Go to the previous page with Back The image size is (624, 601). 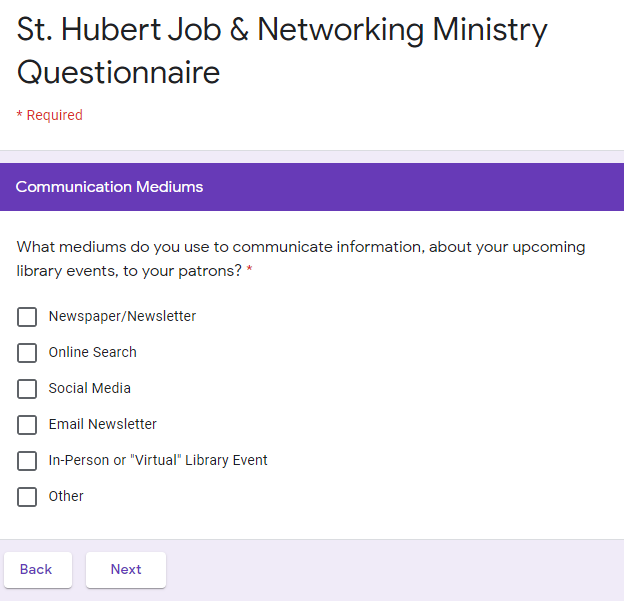click(36, 569)
